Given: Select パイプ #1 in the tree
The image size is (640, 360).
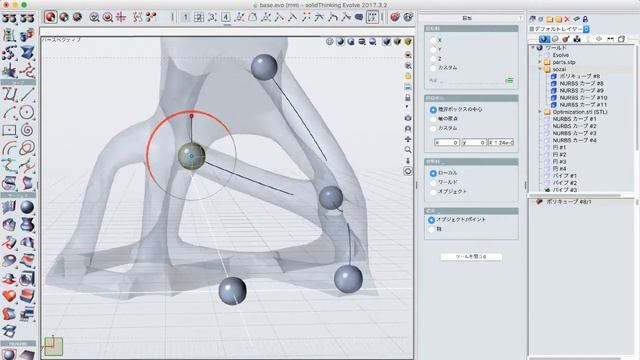Looking at the screenshot, I should [x=564, y=176].
